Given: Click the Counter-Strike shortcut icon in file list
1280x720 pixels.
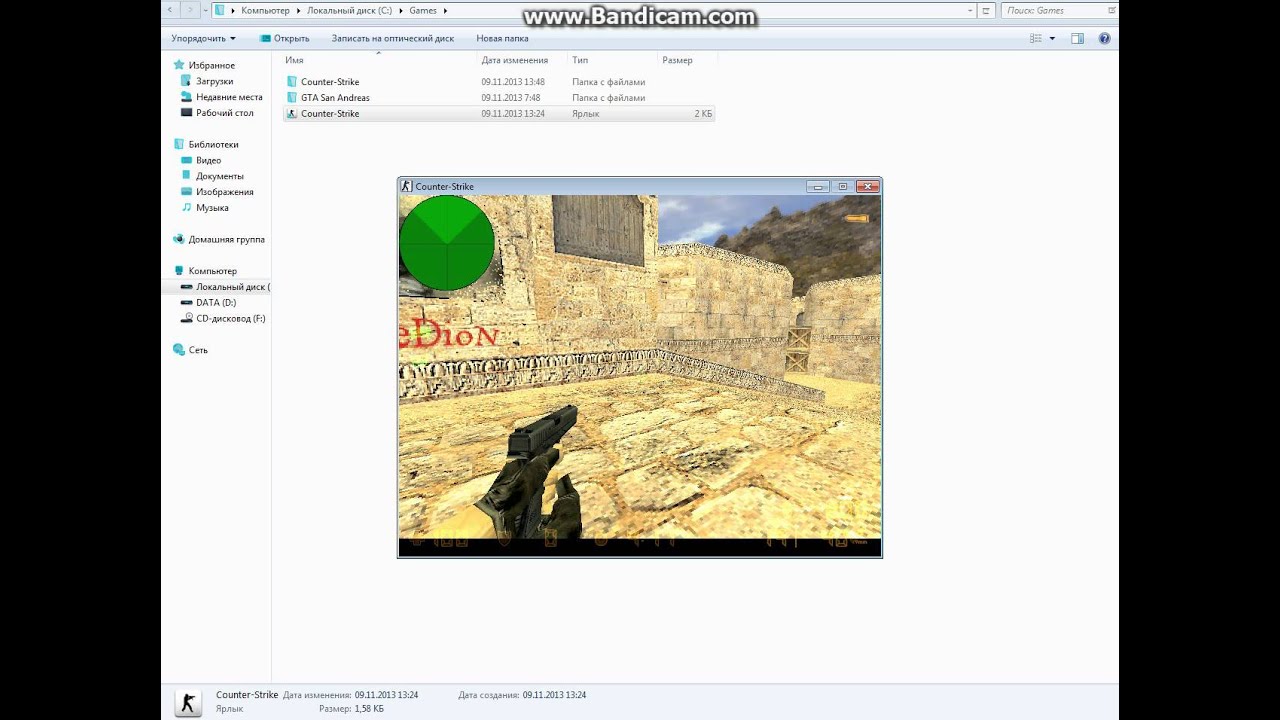Looking at the screenshot, I should click(292, 114).
